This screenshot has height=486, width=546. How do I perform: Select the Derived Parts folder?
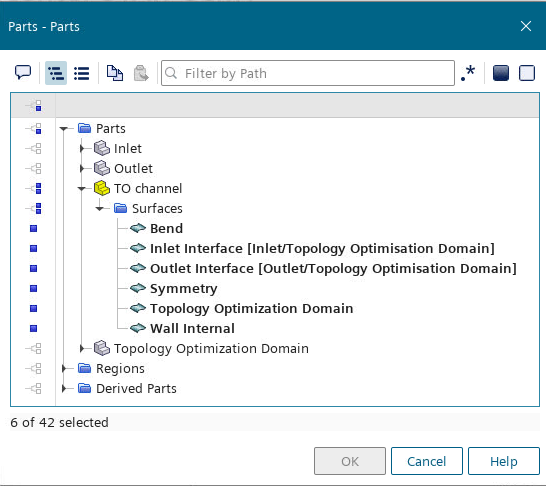136,389
